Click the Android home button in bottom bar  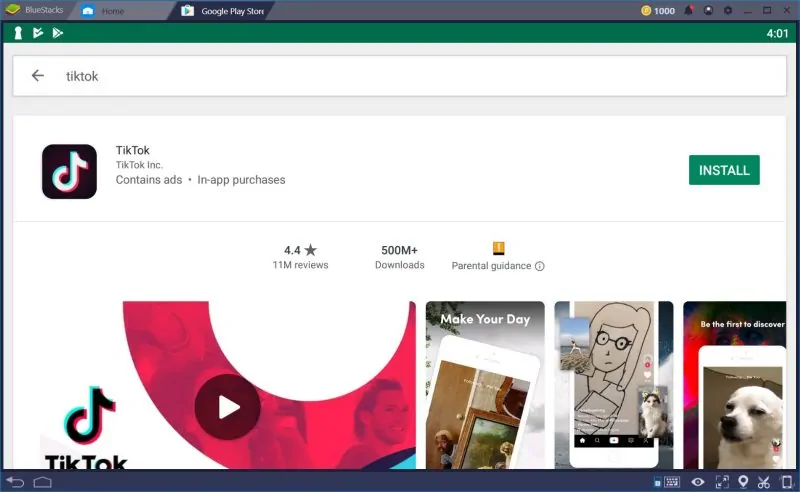click(x=42, y=482)
